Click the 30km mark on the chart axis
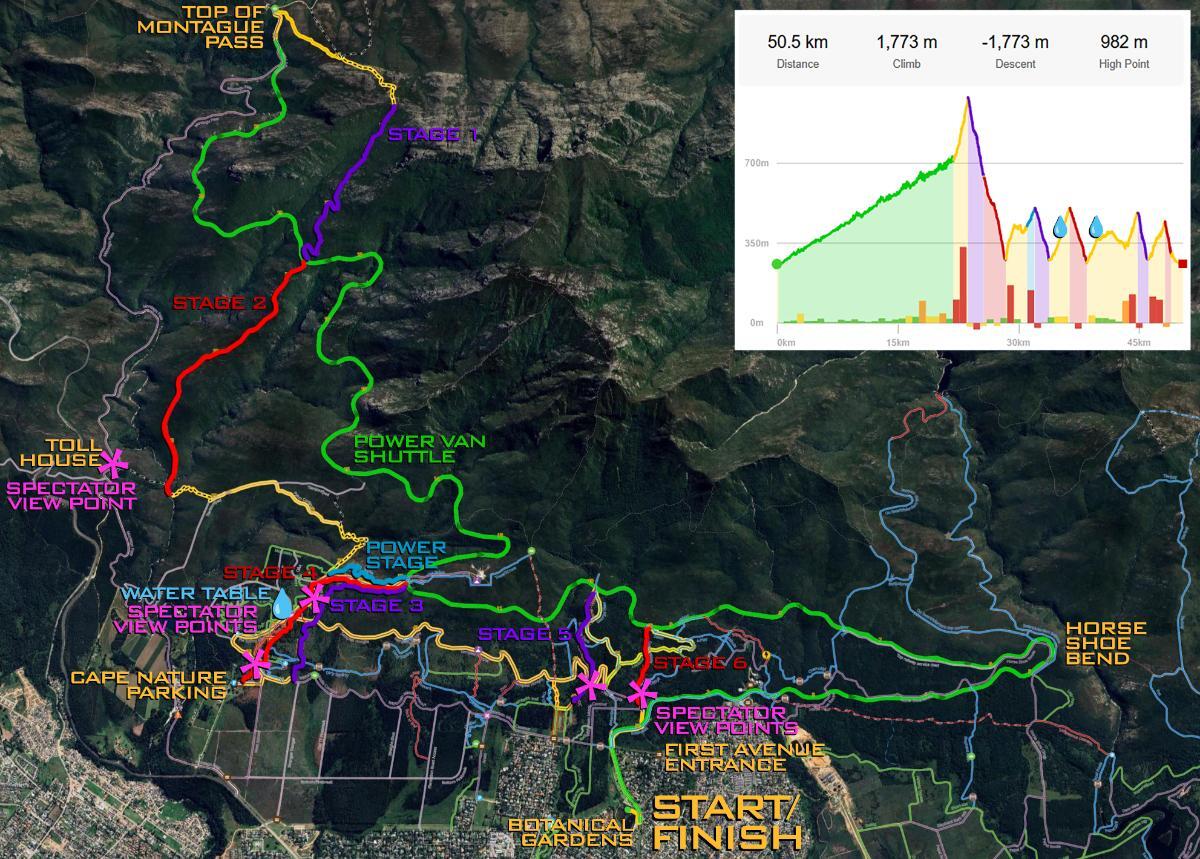Viewport: 1200px width, 859px height. click(x=1017, y=342)
